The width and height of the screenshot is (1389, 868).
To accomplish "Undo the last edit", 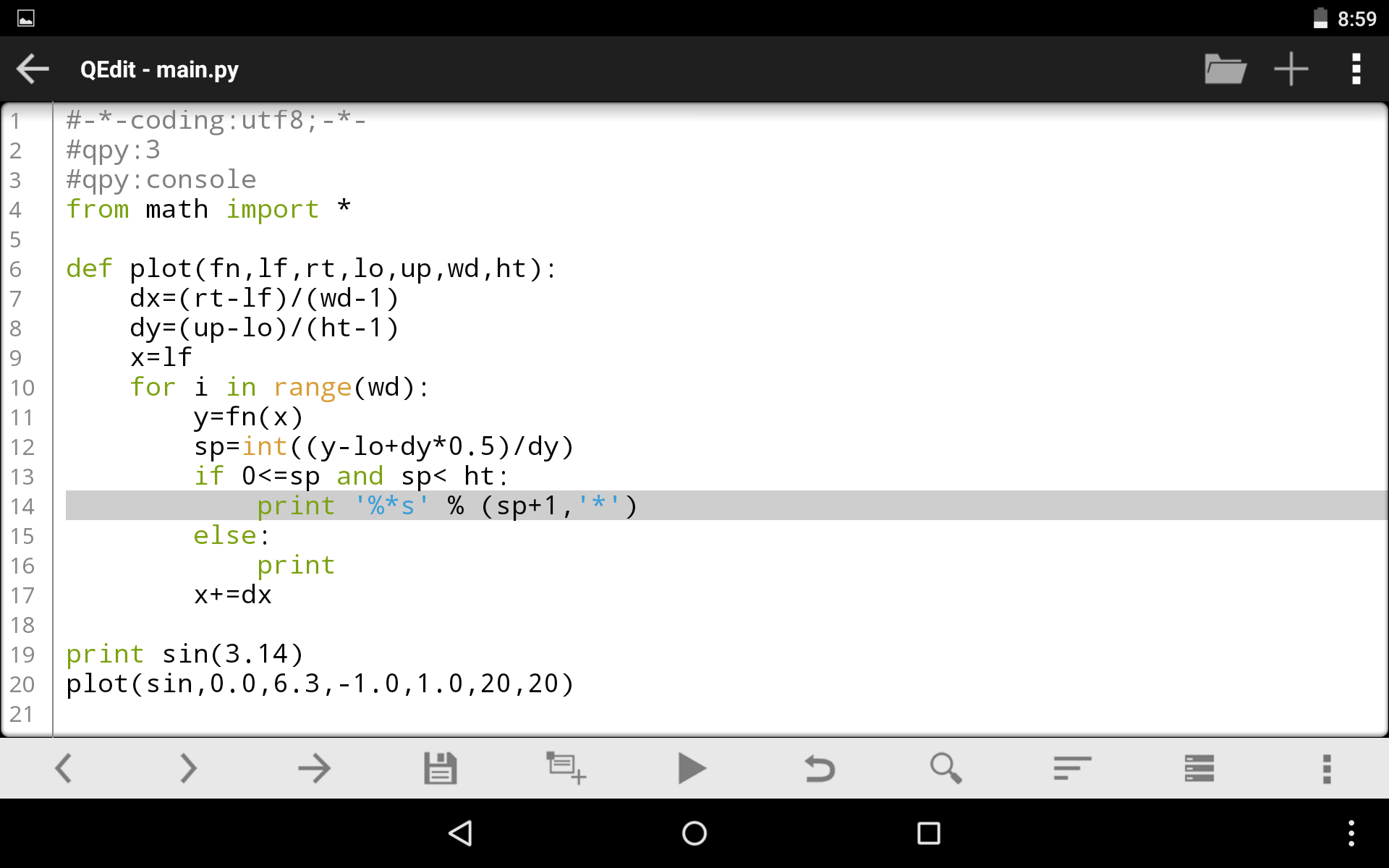I will click(819, 768).
